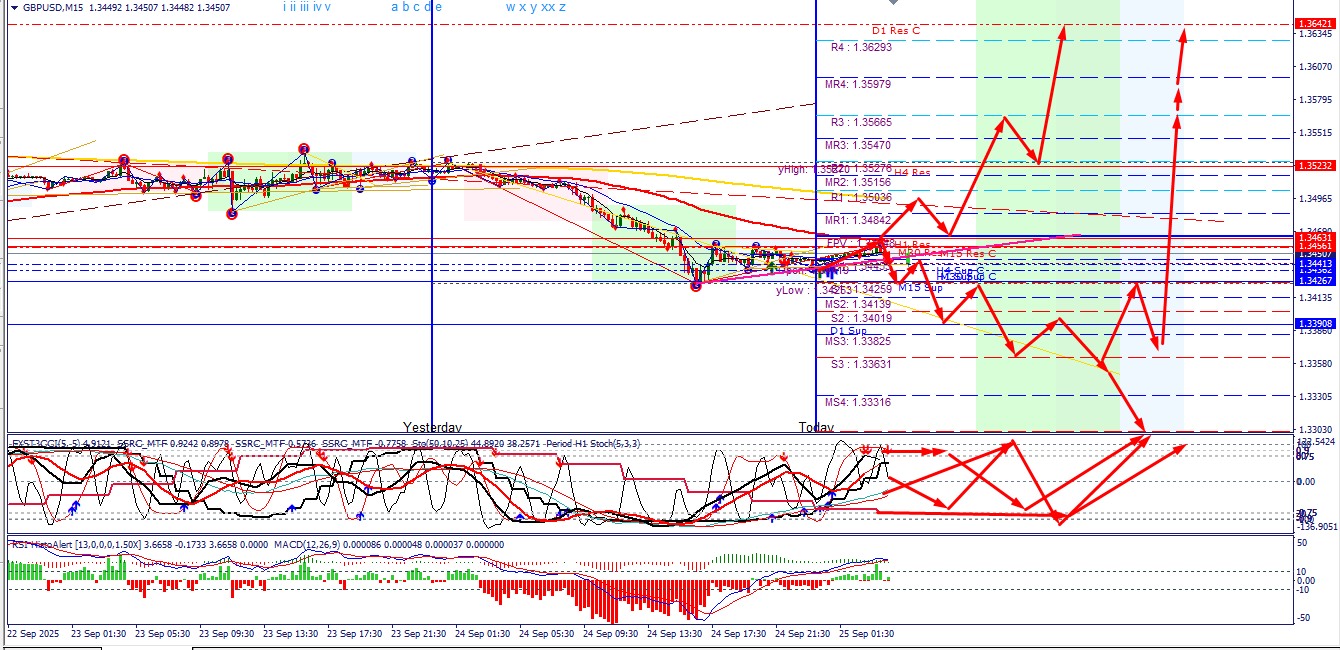Click the R3 : 1.35665 pivot label
Screen dimensions: 1340x650
(861, 122)
